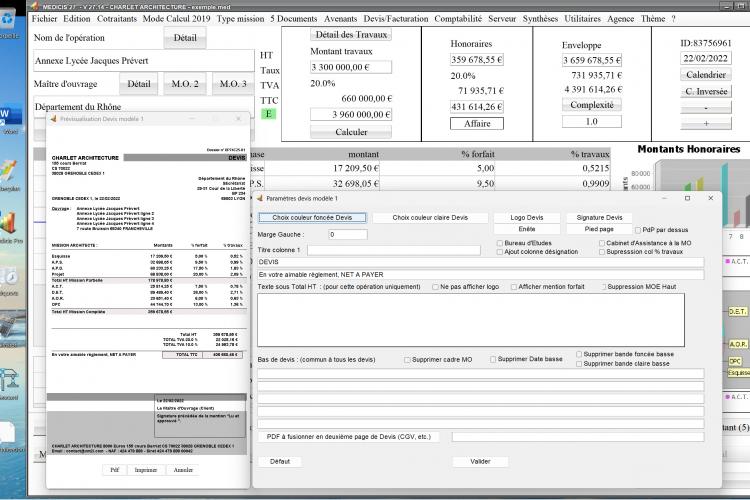Toggle Bureau d'Etudes checkbox
This screenshot has height=500, width=750.
500,243
